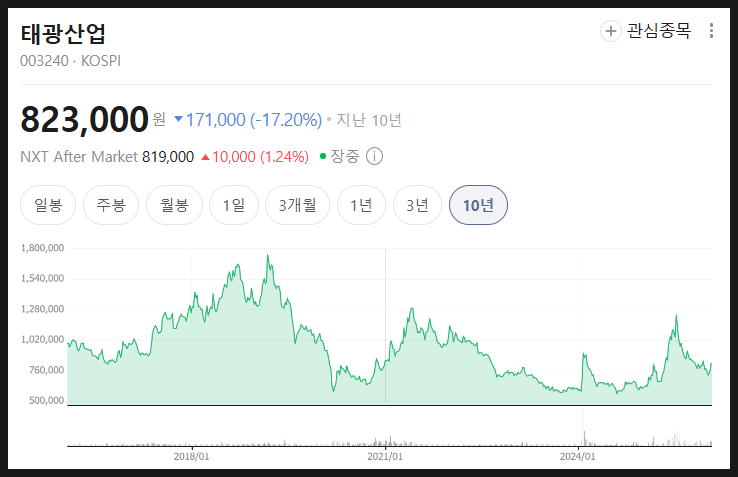Image resolution: width=738 pixels, height=477 pixels.
Task: Click the highest price peak on chart
Action: [x=268, y=256]
